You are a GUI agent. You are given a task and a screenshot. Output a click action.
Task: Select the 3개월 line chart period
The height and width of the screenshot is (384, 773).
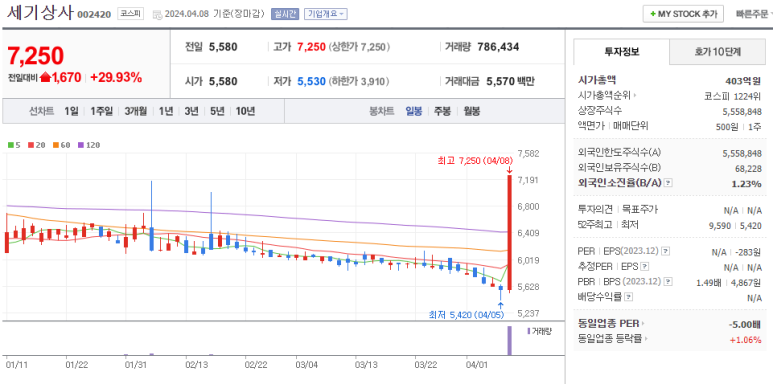136,111
